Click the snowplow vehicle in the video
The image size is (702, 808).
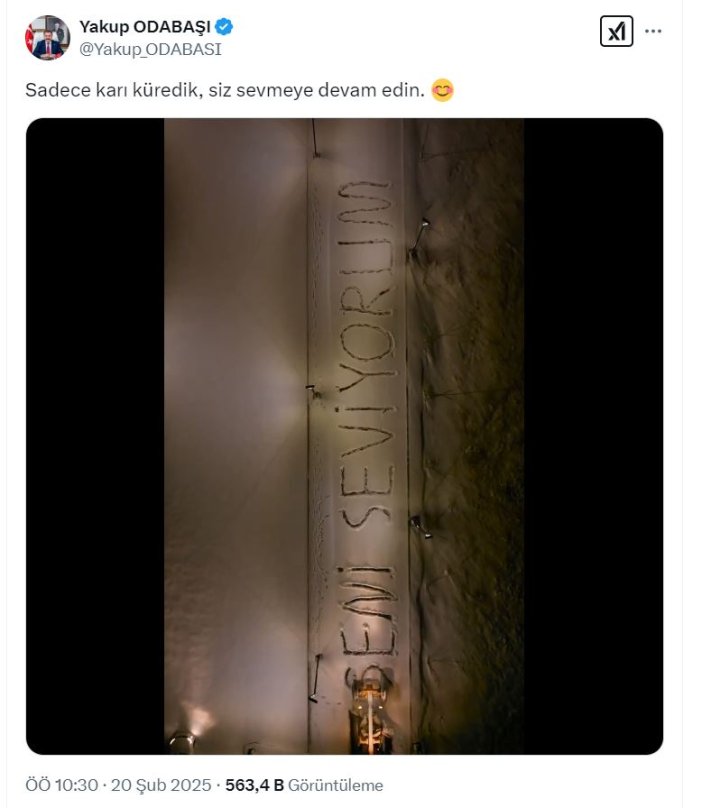(x=370, y=714)
